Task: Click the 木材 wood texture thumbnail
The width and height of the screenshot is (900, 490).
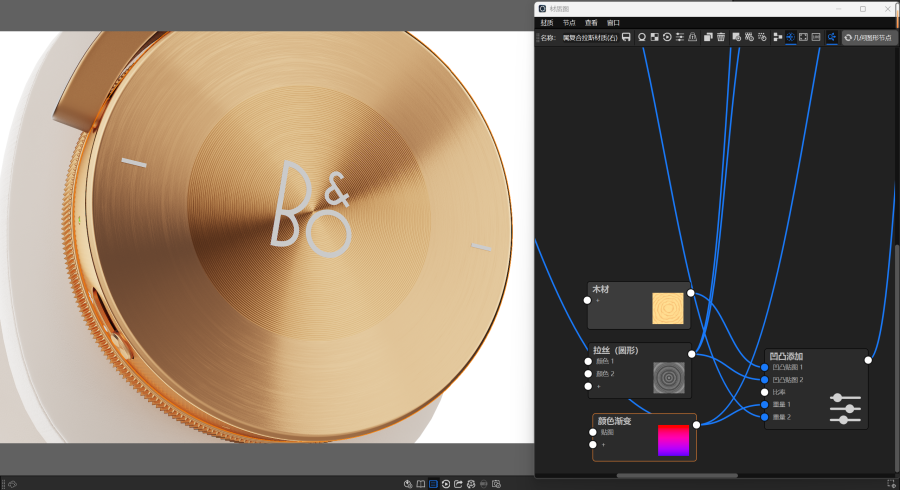Action: (x=668, y=308)
